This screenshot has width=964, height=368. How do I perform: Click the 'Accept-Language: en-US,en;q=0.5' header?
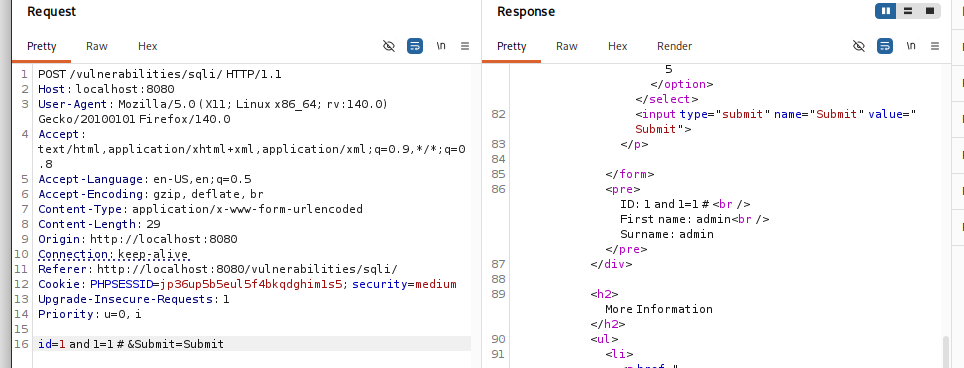(144, 179)
